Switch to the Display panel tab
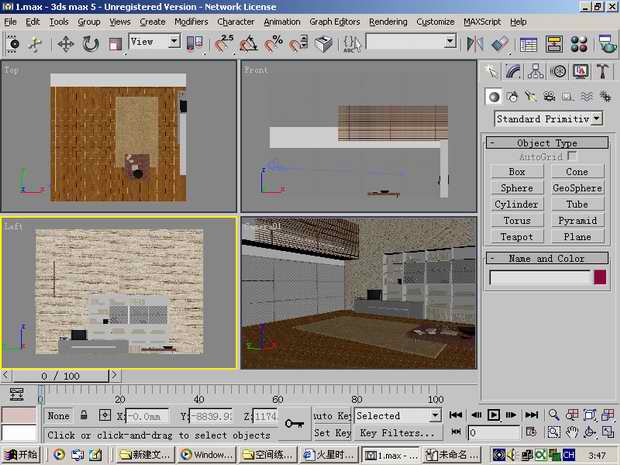The image size is (620, 465). (x=580, y=72)
